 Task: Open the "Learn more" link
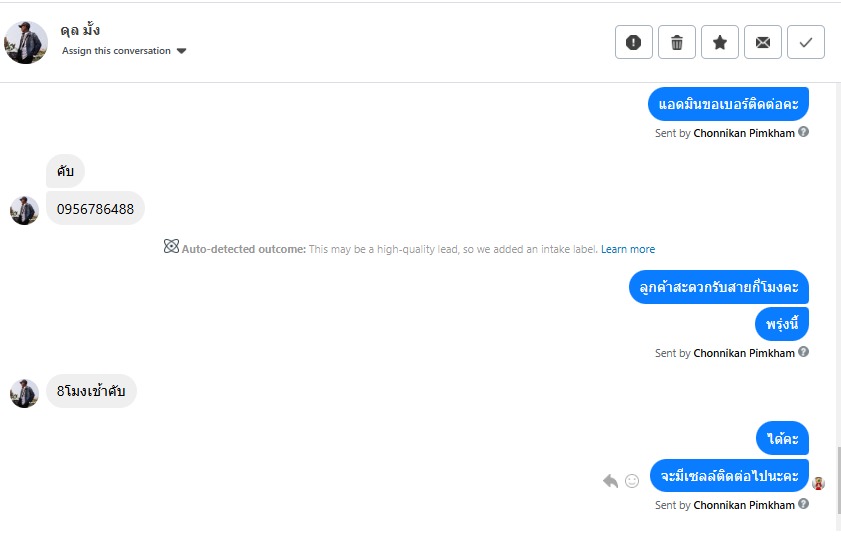click(x=628, y=249)
